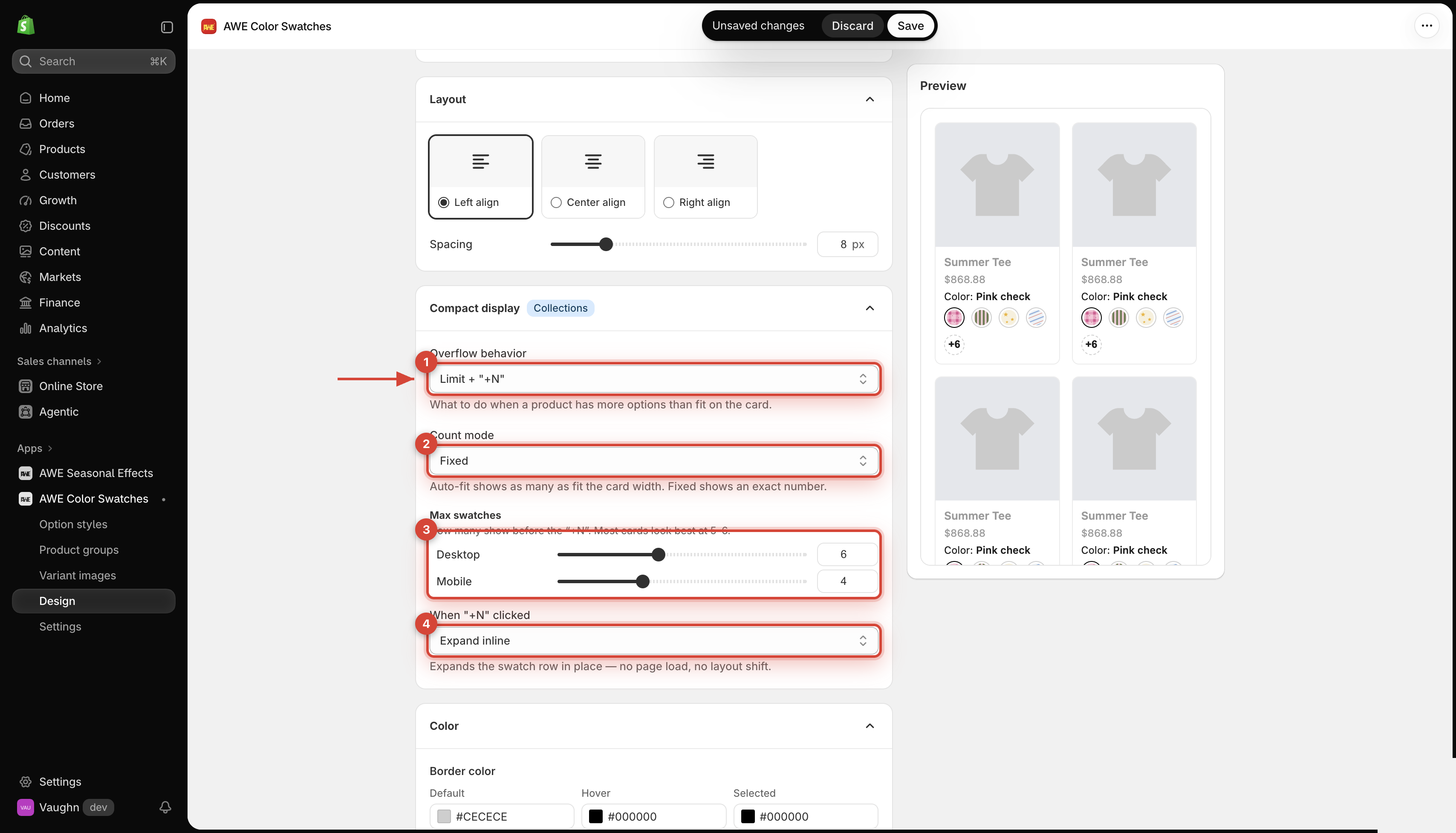Open the app's Settings submenu item
The image size is (1456, 833).
[60, 627]
